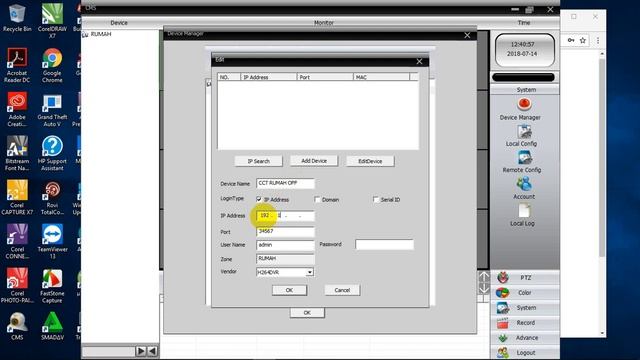Image resolution: width=640 pixels, height=360 pixels.
Task: Click the Password input field
Action: coord(384,244)
